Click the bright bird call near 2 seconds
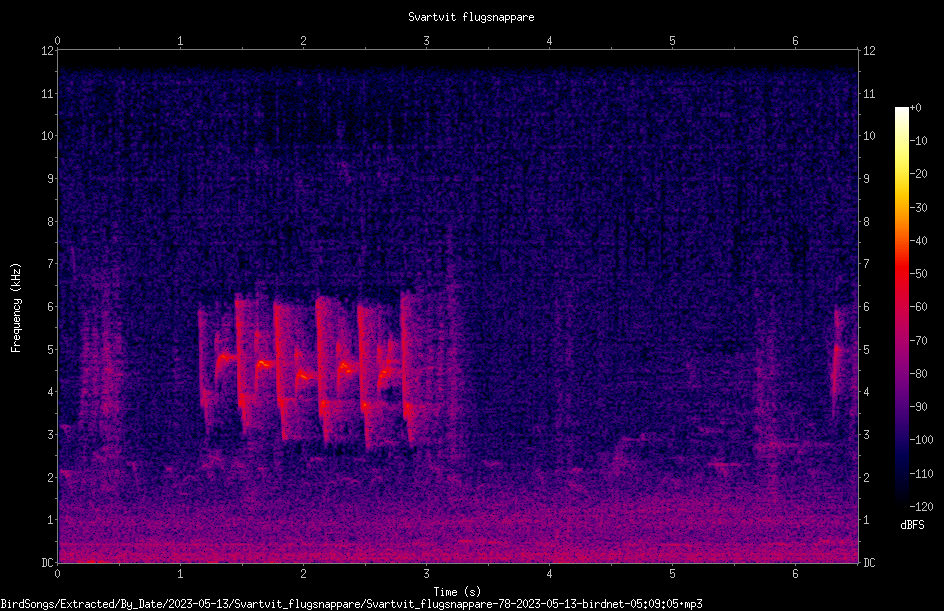944x611 pixels. 304,373
